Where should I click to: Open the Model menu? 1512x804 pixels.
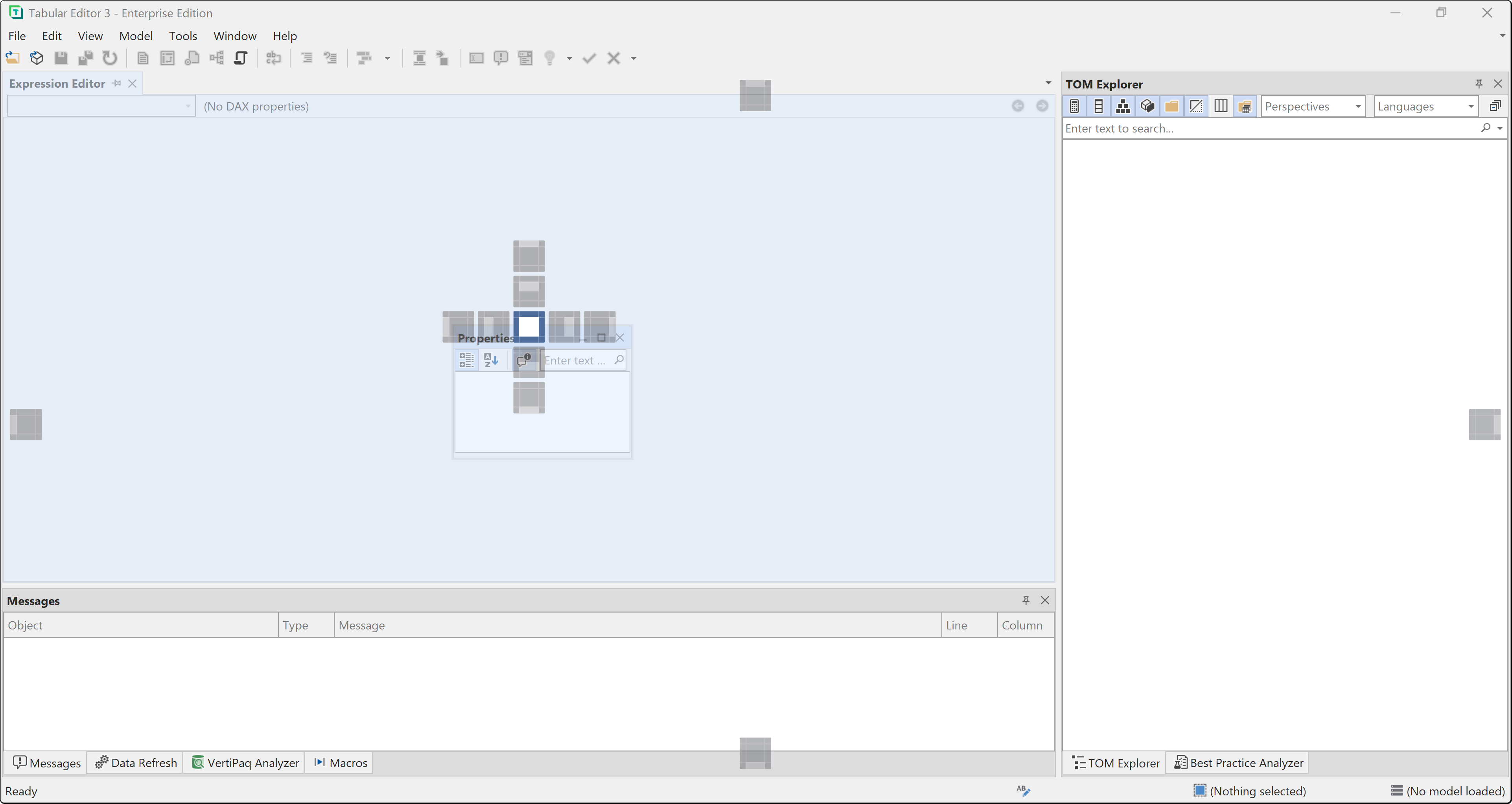point(136,36)
